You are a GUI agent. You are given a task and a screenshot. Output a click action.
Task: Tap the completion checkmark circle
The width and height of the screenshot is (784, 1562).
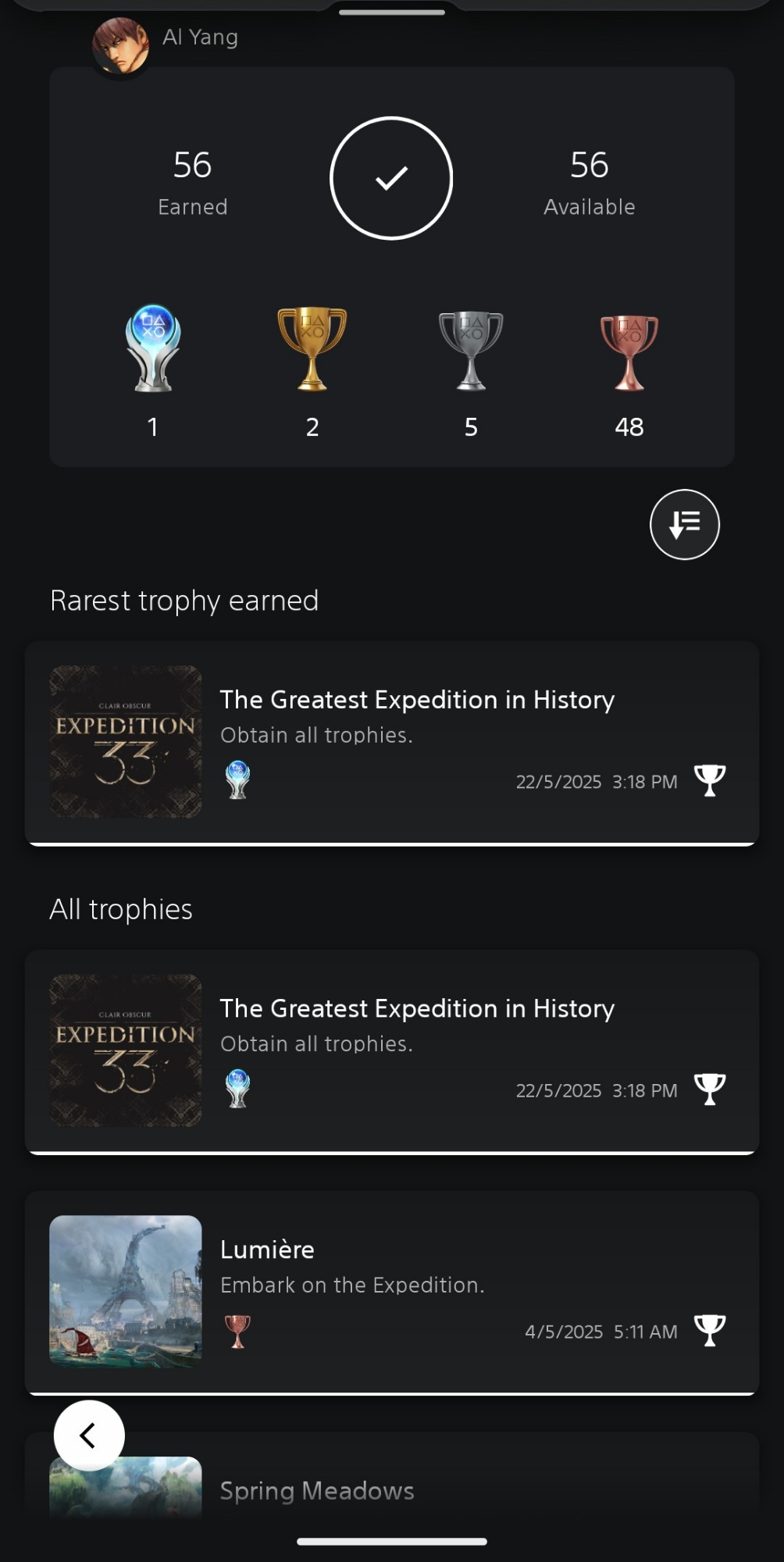391,178
